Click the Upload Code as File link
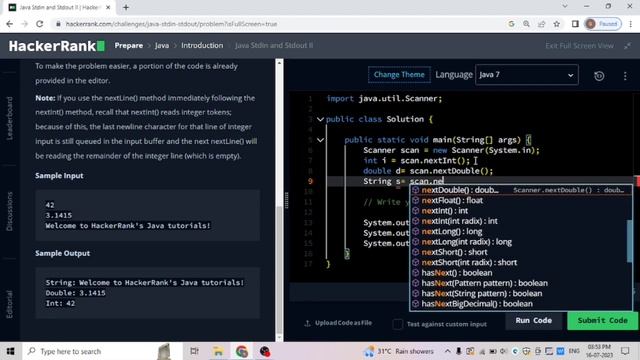640x360 pixels. point(343,323)
